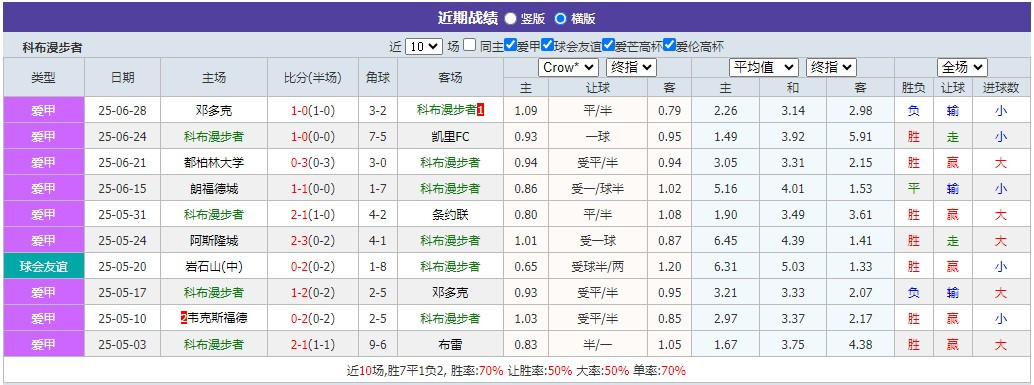The image size is (1034, 385).
Task: Open the 终指 dropdown next to Crow*
Action: click(x=631, y=67)
